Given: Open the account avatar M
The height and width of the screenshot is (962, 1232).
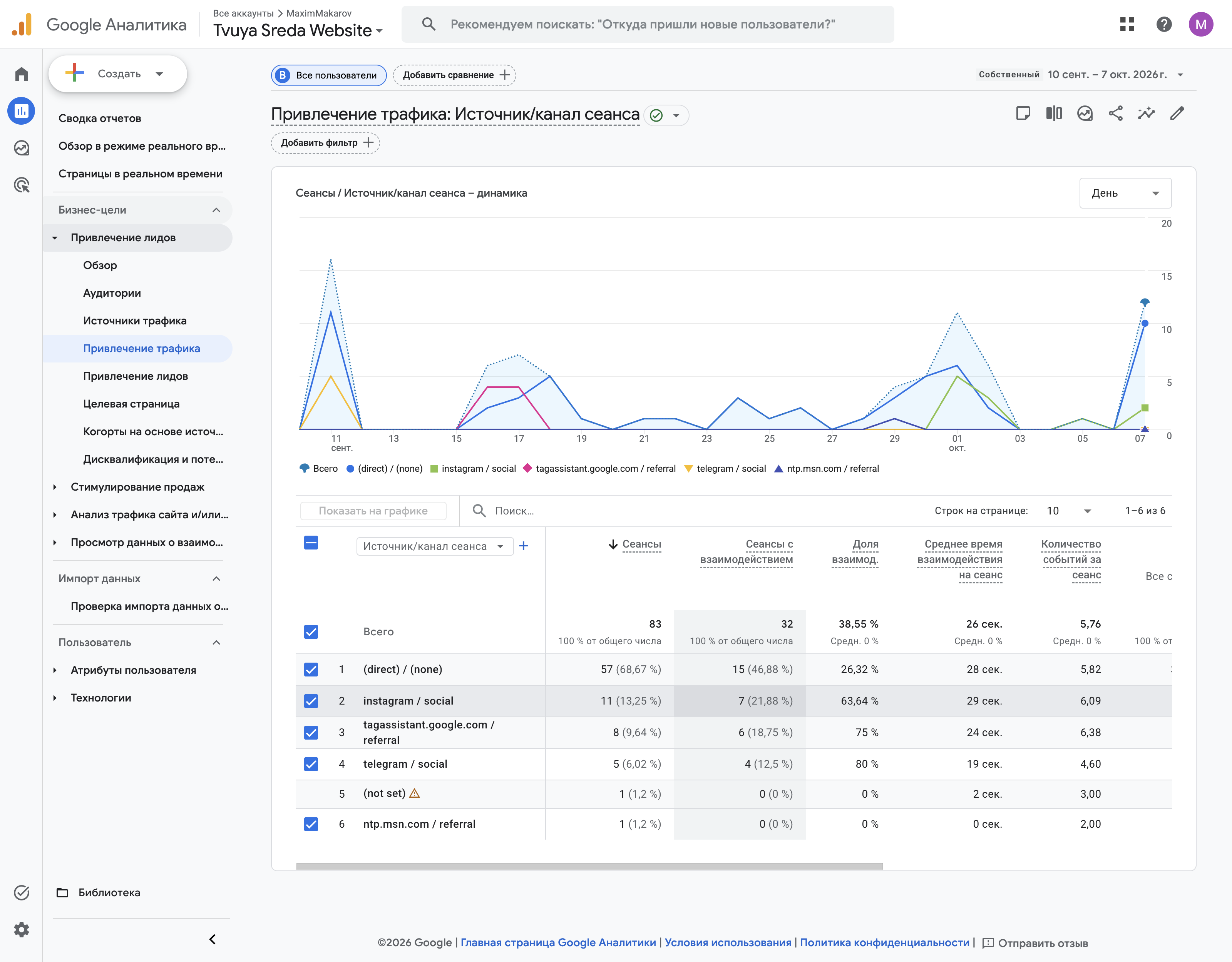Looking at the screenshot, I should [1201, 24].
